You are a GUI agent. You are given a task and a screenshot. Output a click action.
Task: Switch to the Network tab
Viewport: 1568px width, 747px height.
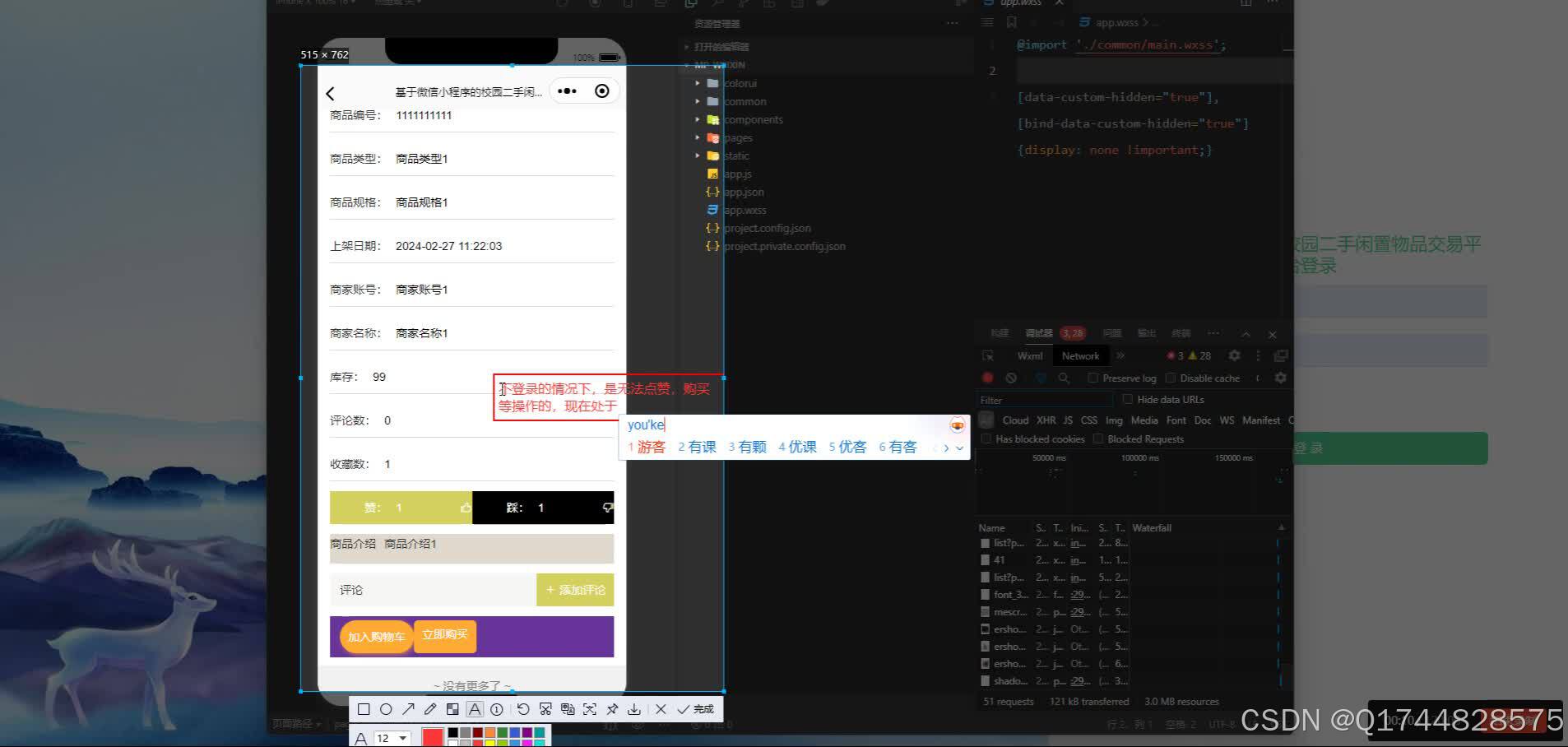pyautogui.click(x=1080, y=356)
